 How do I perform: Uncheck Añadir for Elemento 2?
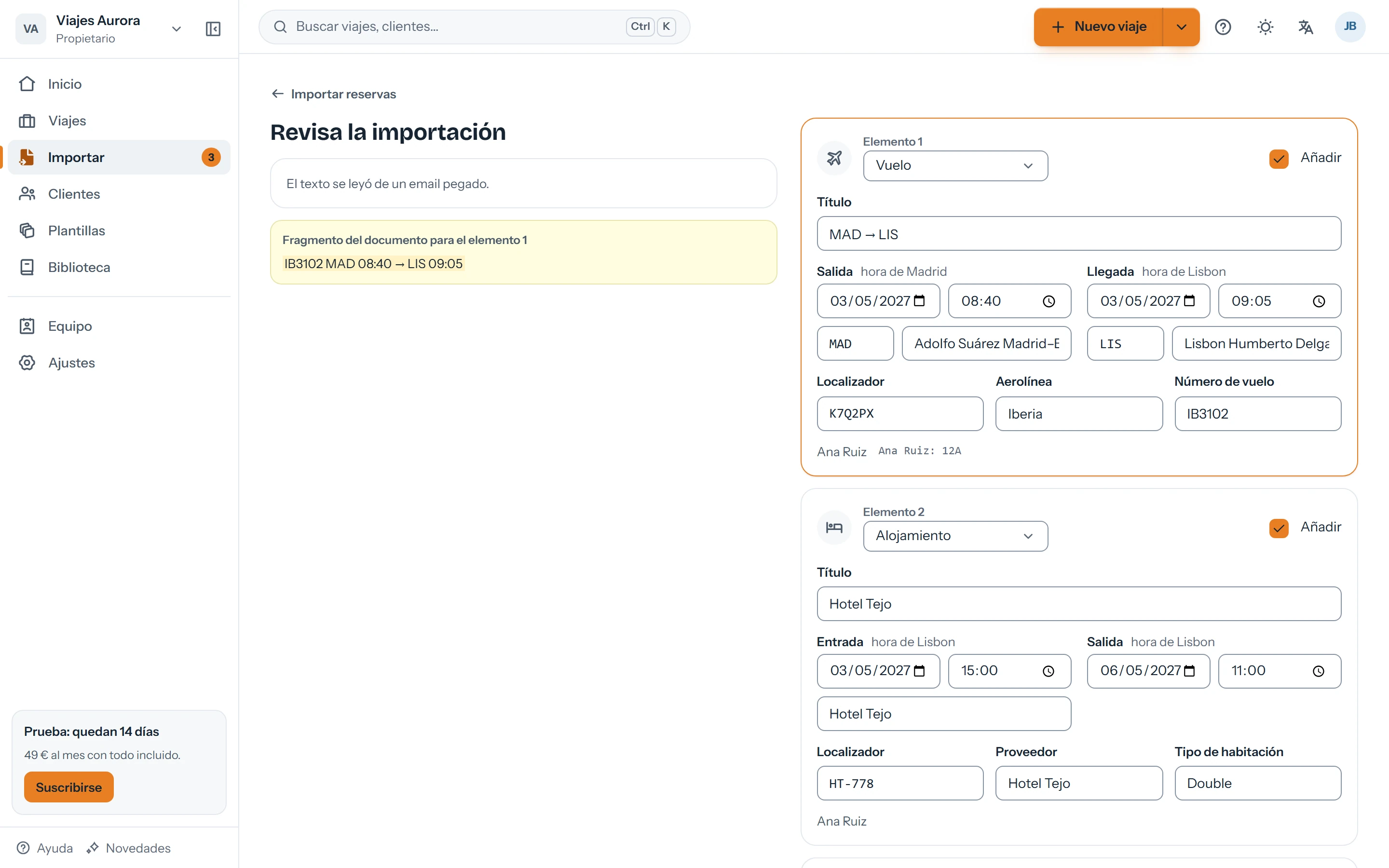pyautogui.click(x=1279, y=528)
